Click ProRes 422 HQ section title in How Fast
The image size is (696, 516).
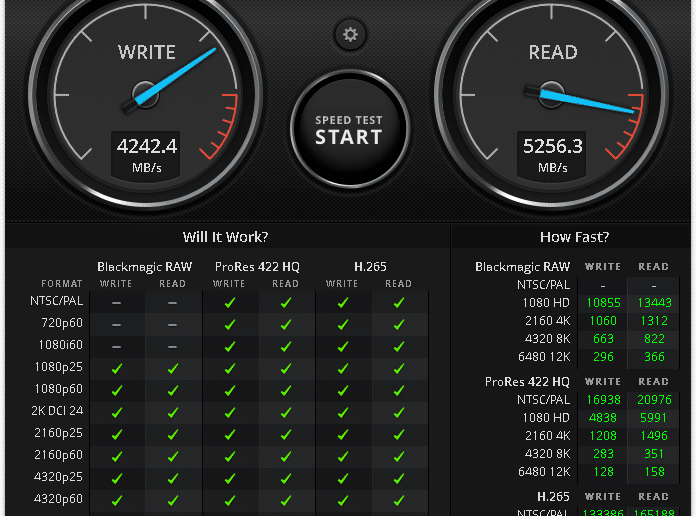point(527,382)
